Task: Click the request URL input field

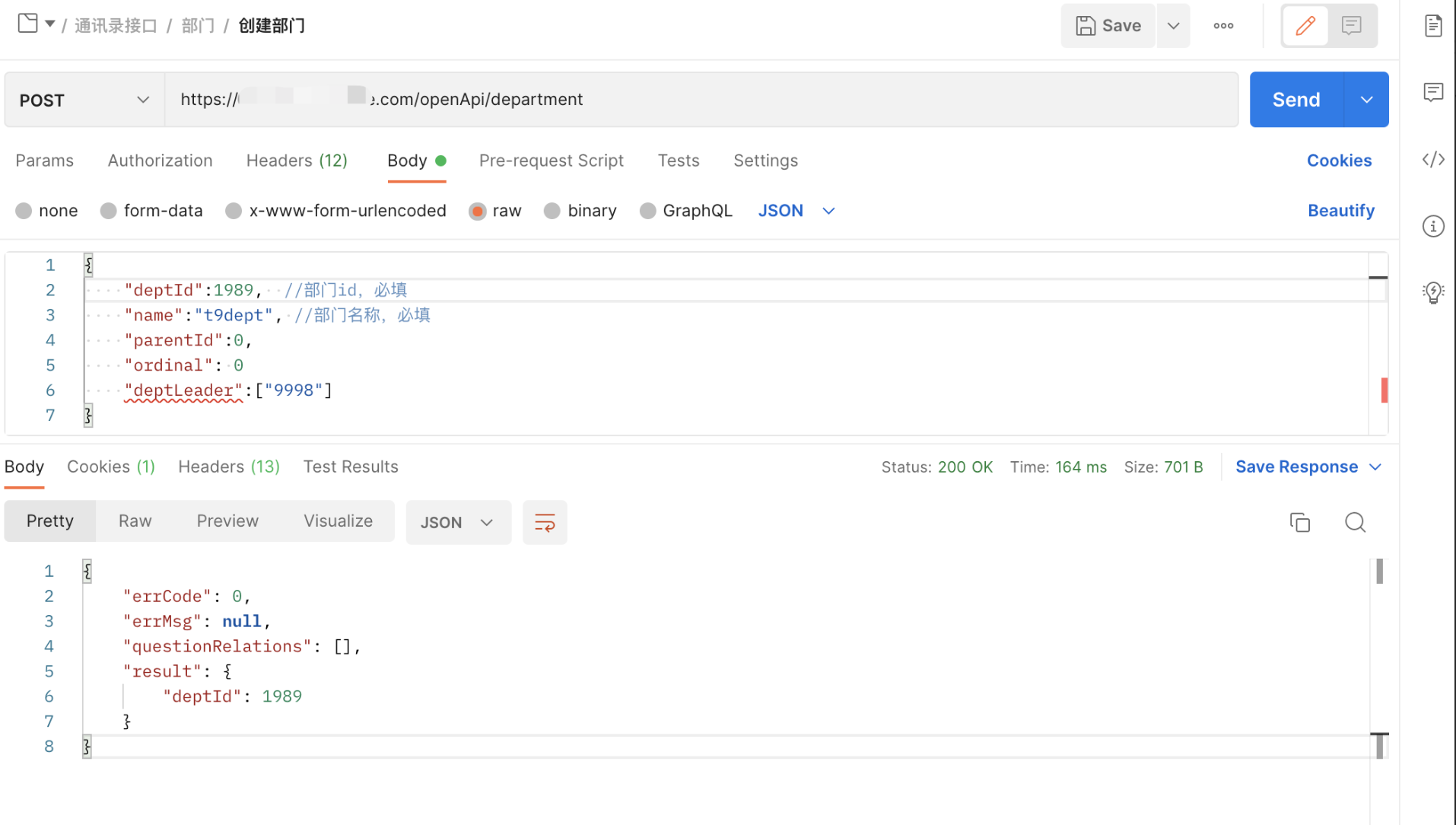Action: 701,100
